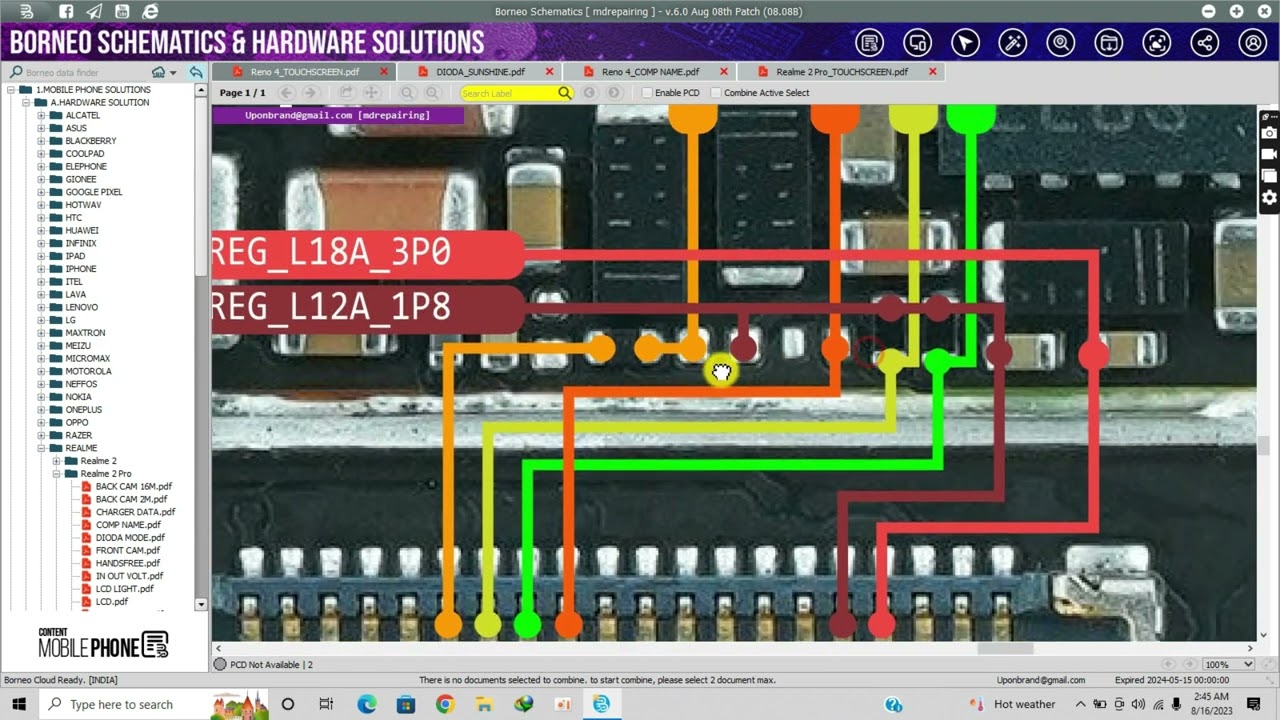The image size is (1280, 720).
Task: Open the Windows Start button
Action: (x=19, y=704)
